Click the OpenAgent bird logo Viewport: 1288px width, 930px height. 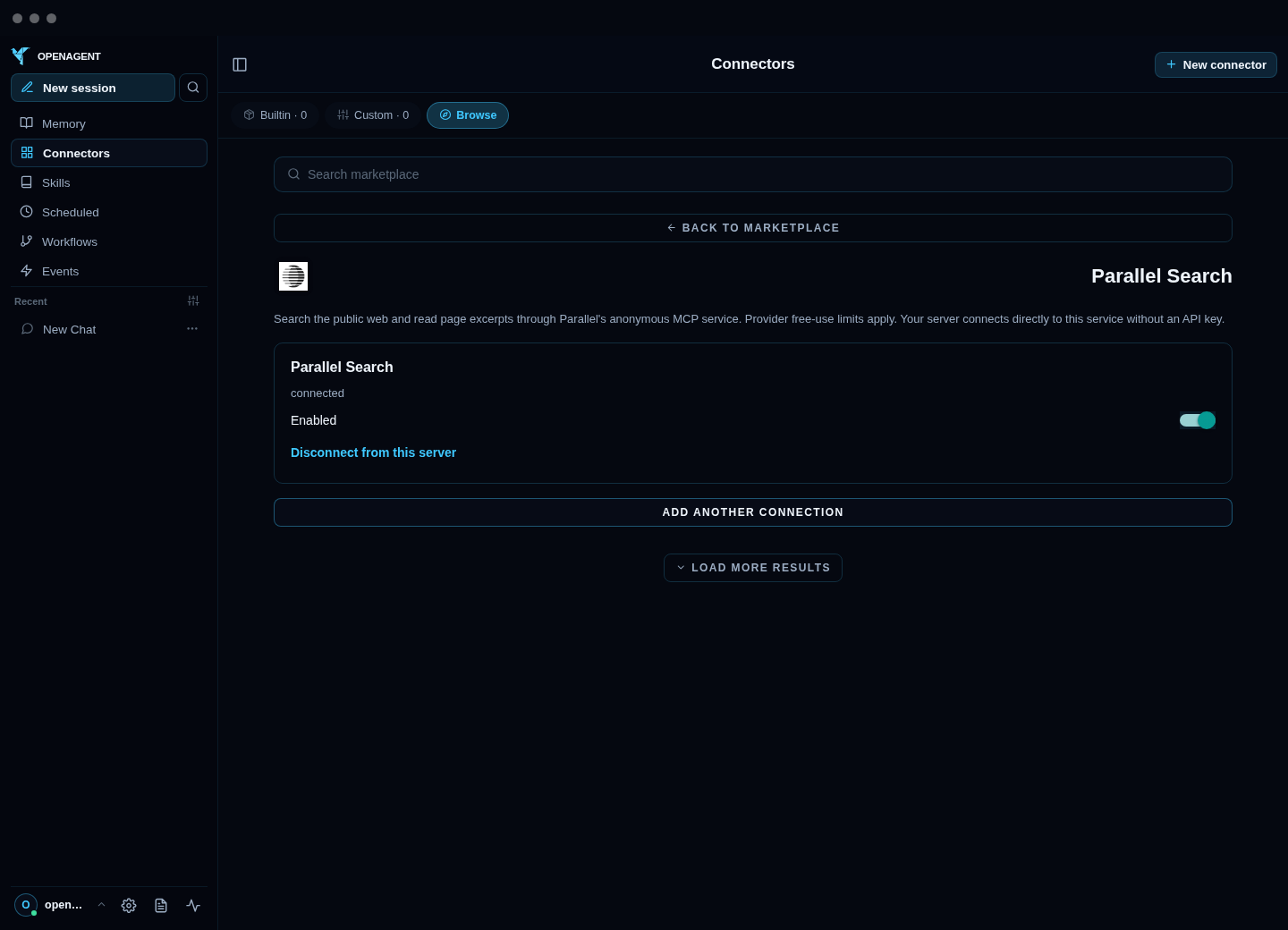pos(21,56)
